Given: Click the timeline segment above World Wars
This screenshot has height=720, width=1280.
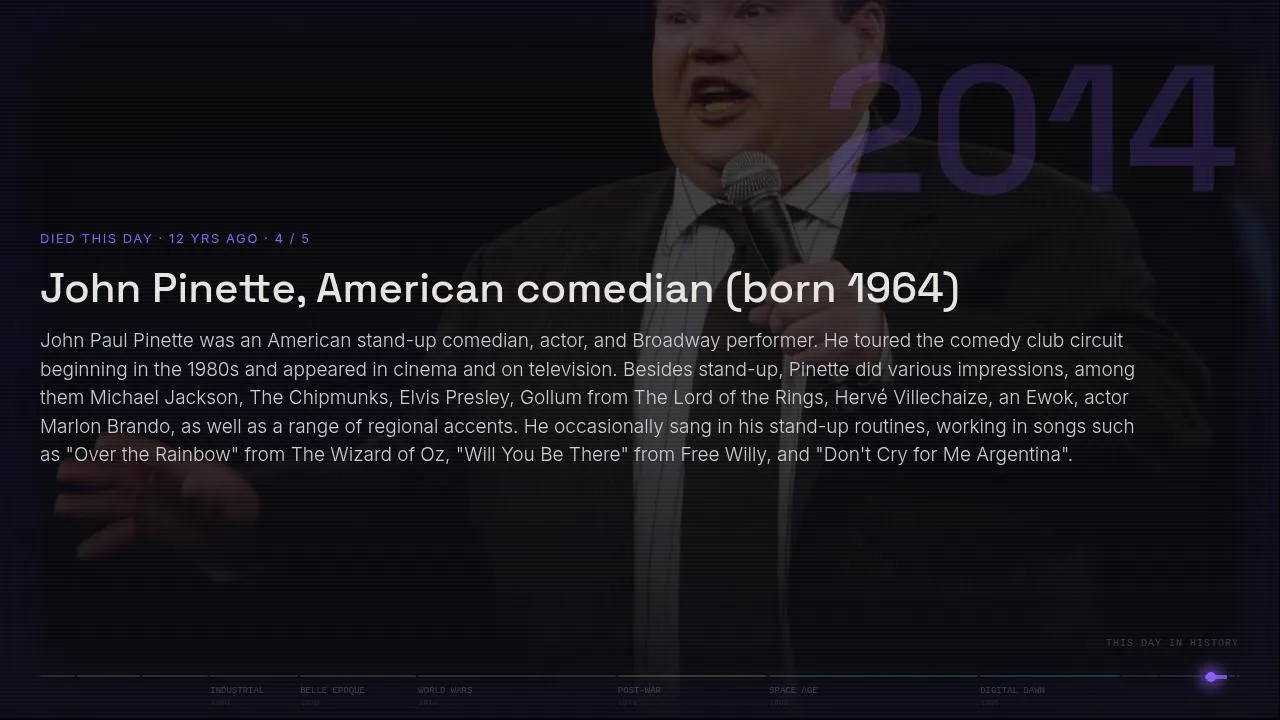Looking at the screenshot, I should point(516,676).
